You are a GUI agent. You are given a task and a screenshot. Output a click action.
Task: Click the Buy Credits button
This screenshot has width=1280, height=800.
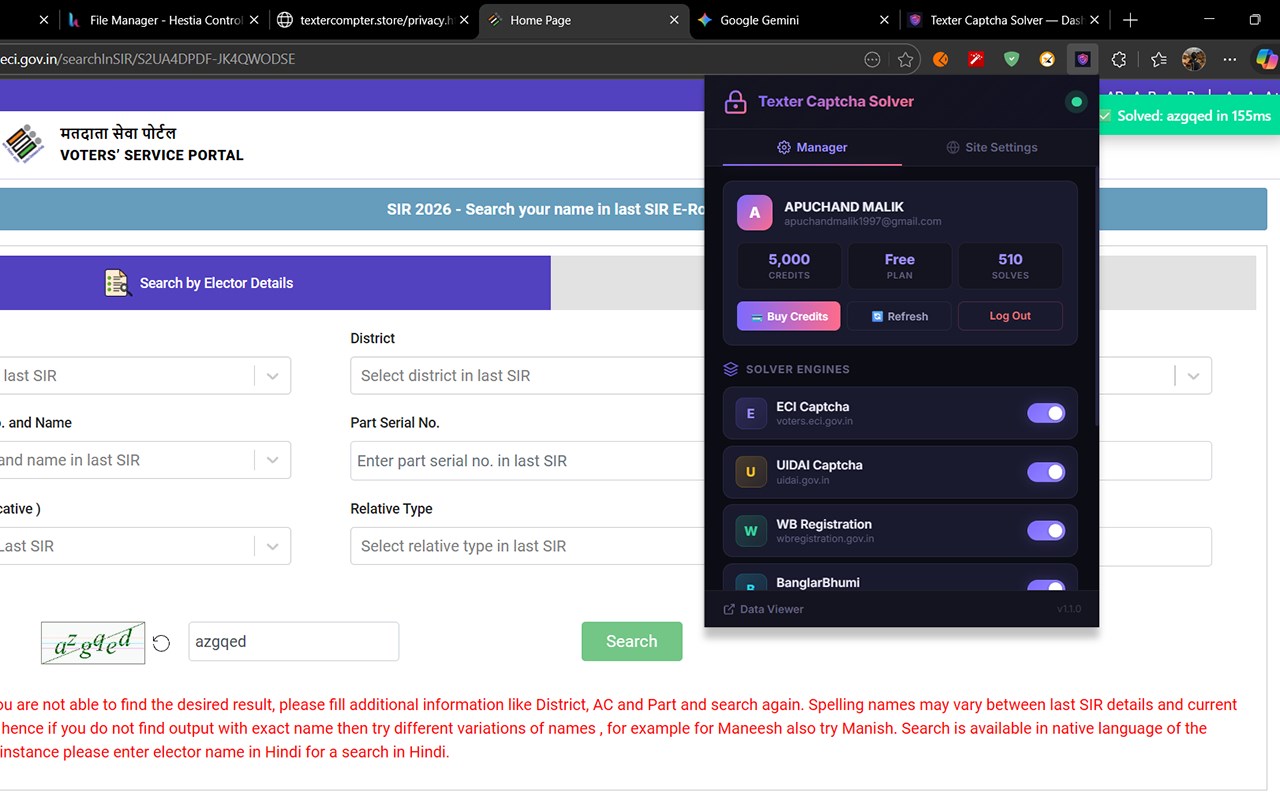(789, 316)
